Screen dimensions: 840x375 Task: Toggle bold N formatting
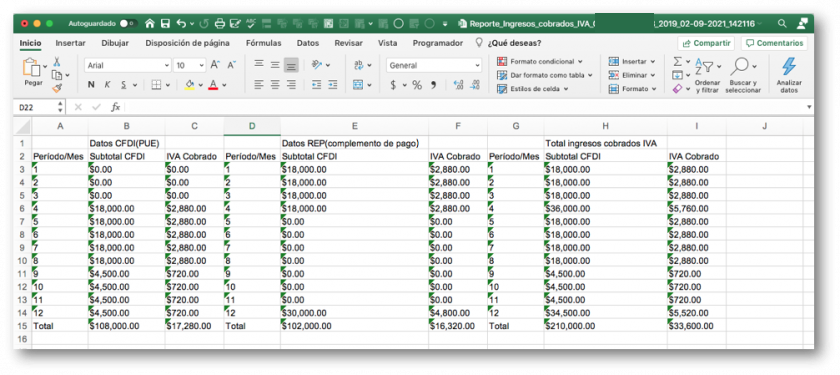point(91,85)
